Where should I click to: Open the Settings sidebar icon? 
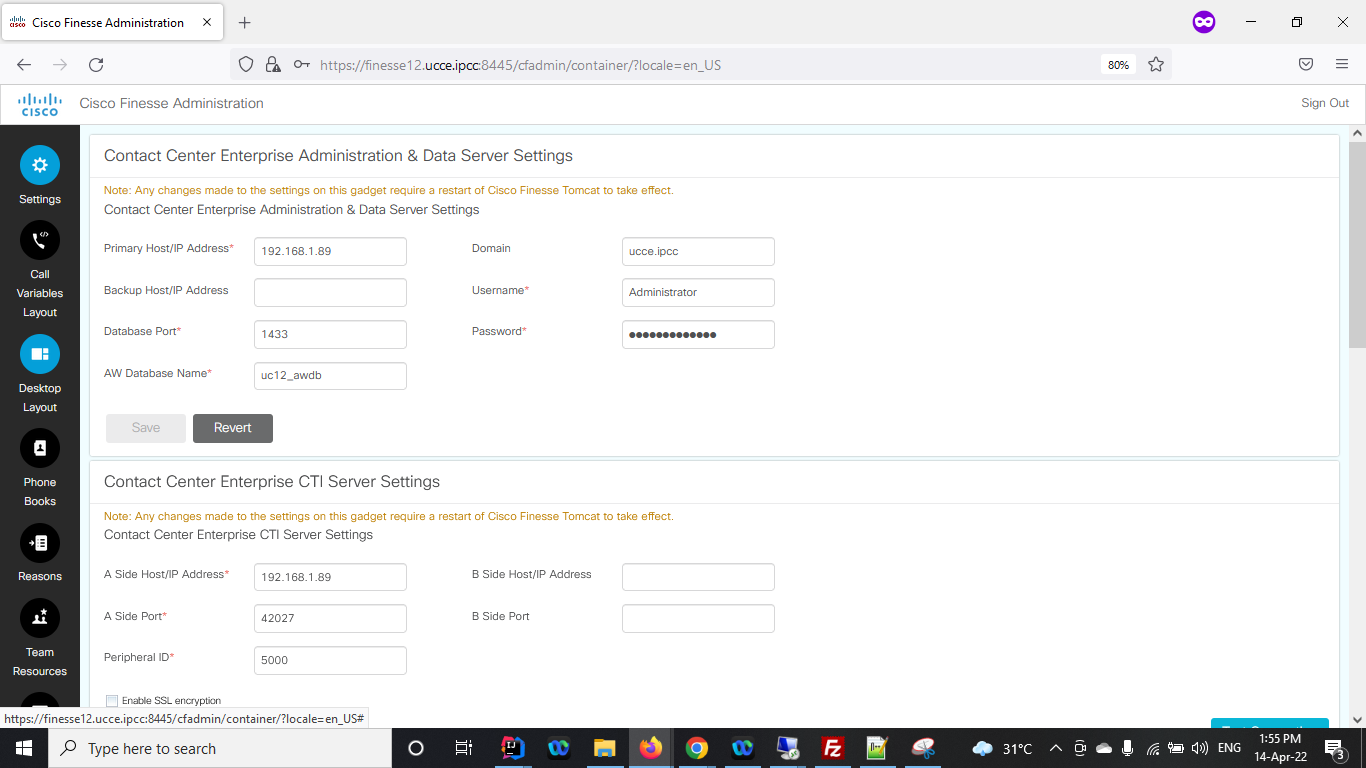(x=40, y=166)
